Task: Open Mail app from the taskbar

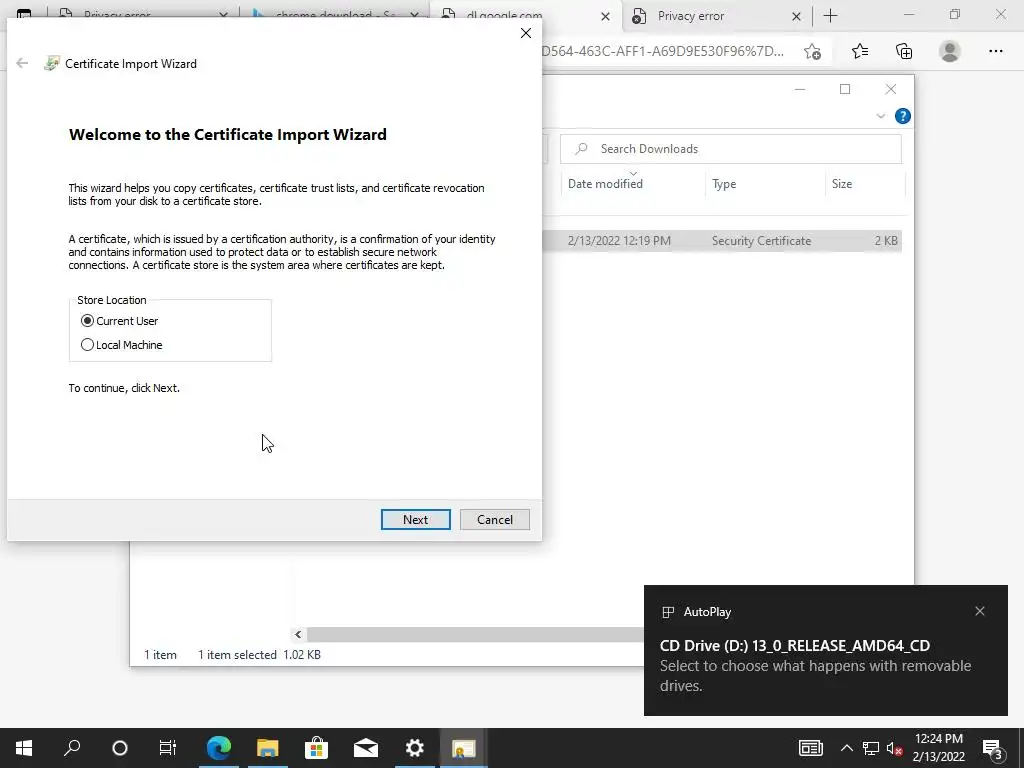Action: pyautogui.click(x=366, y=748)
